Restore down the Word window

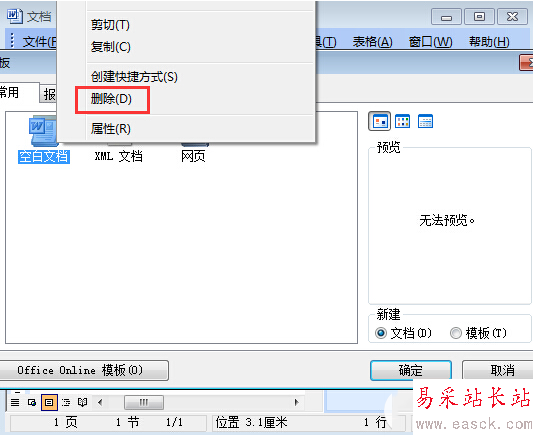point(479,17)
